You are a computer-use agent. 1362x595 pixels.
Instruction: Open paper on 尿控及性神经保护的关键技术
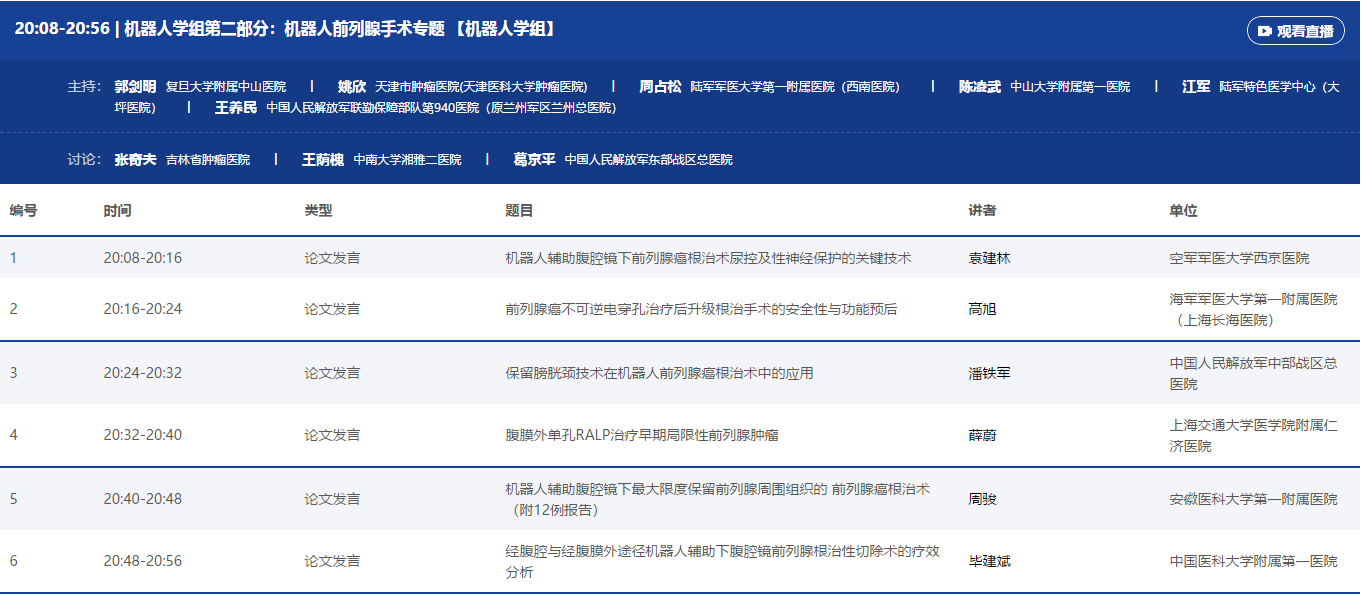pyautogui.click(x=708, y=258)
